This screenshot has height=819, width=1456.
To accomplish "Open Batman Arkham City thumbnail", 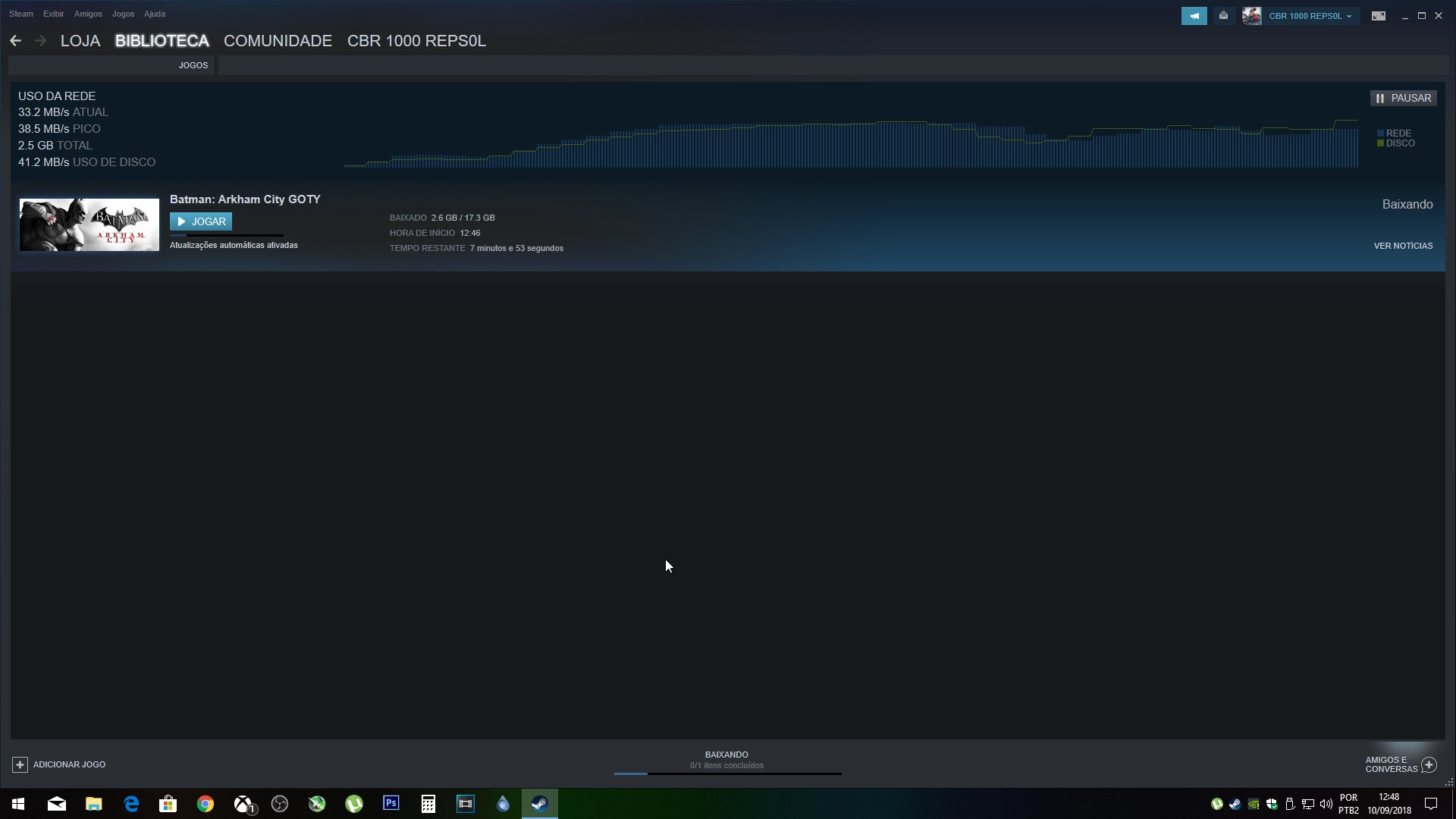I will tap(89, 224).
